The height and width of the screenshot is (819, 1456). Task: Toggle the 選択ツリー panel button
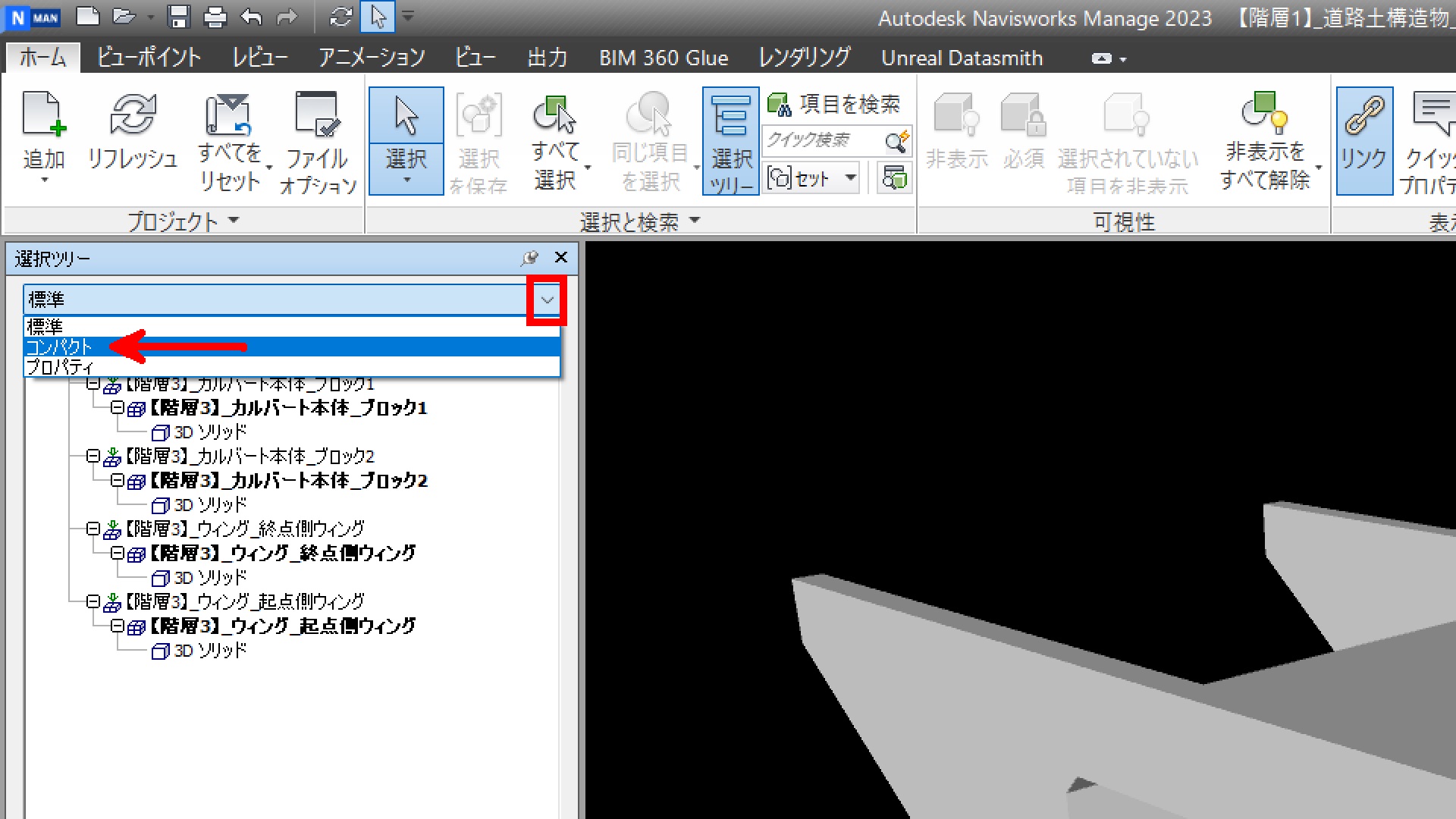tap(731, 141)
